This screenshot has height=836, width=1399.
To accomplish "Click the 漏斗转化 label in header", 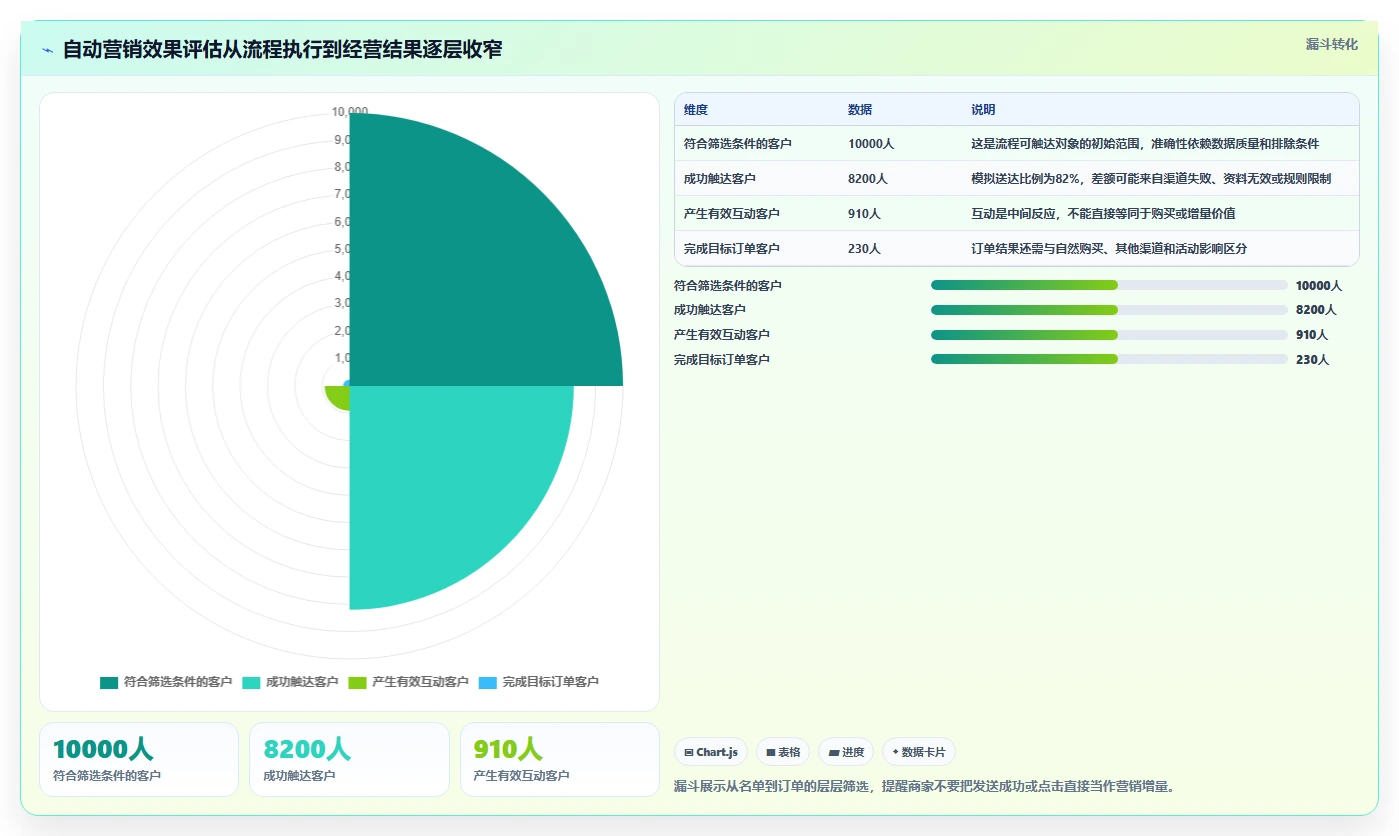I will [1331, 44].
